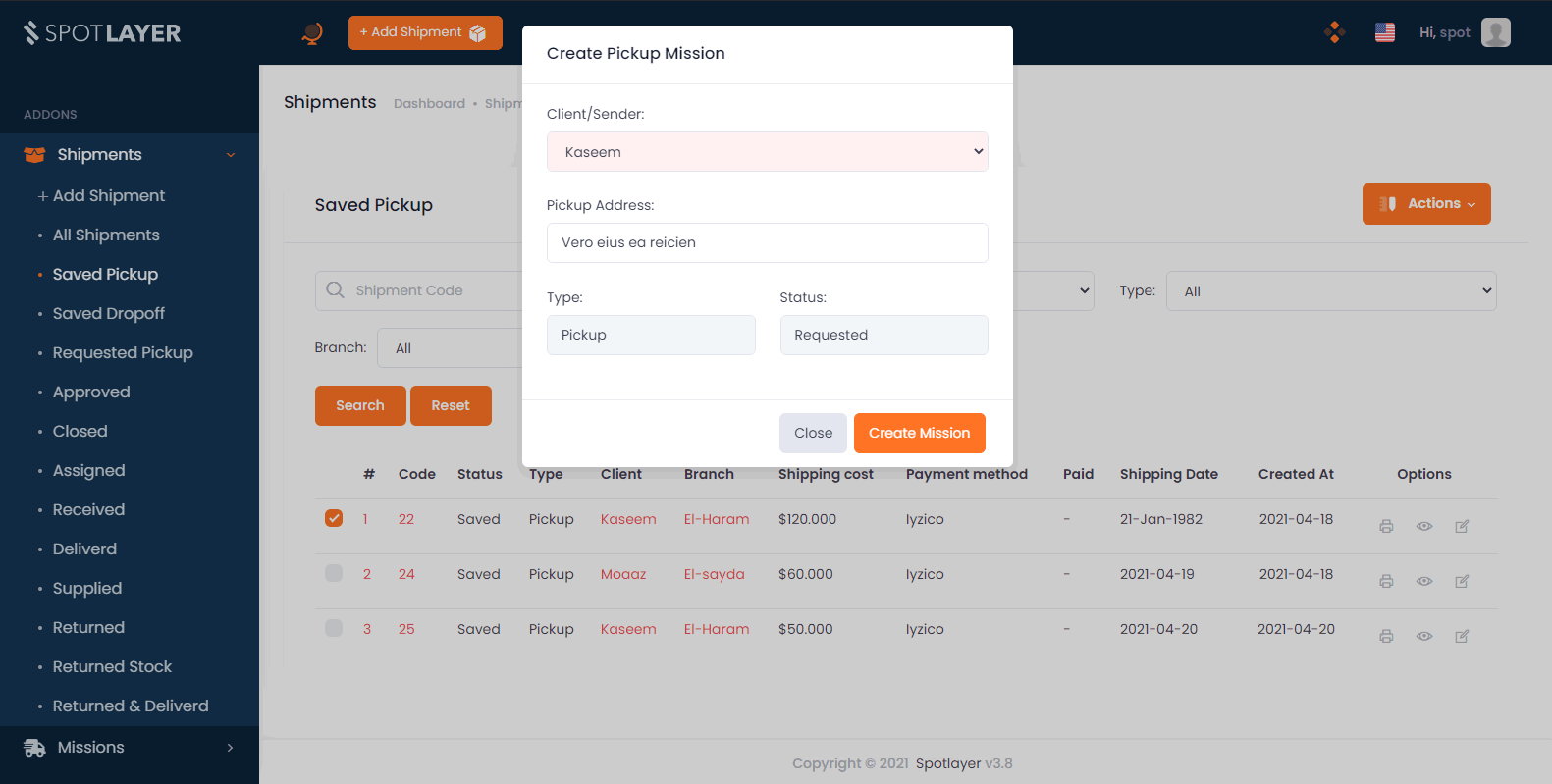Click the orange Search button
This screenshot has height=784, width=1552.
point(360,405)
